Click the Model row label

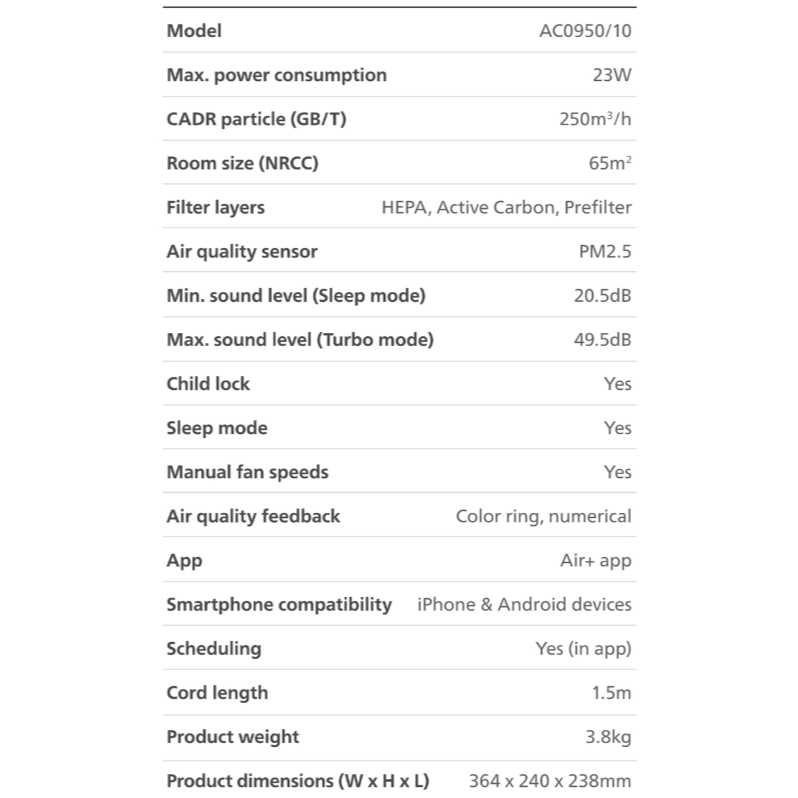pos(194,31)
